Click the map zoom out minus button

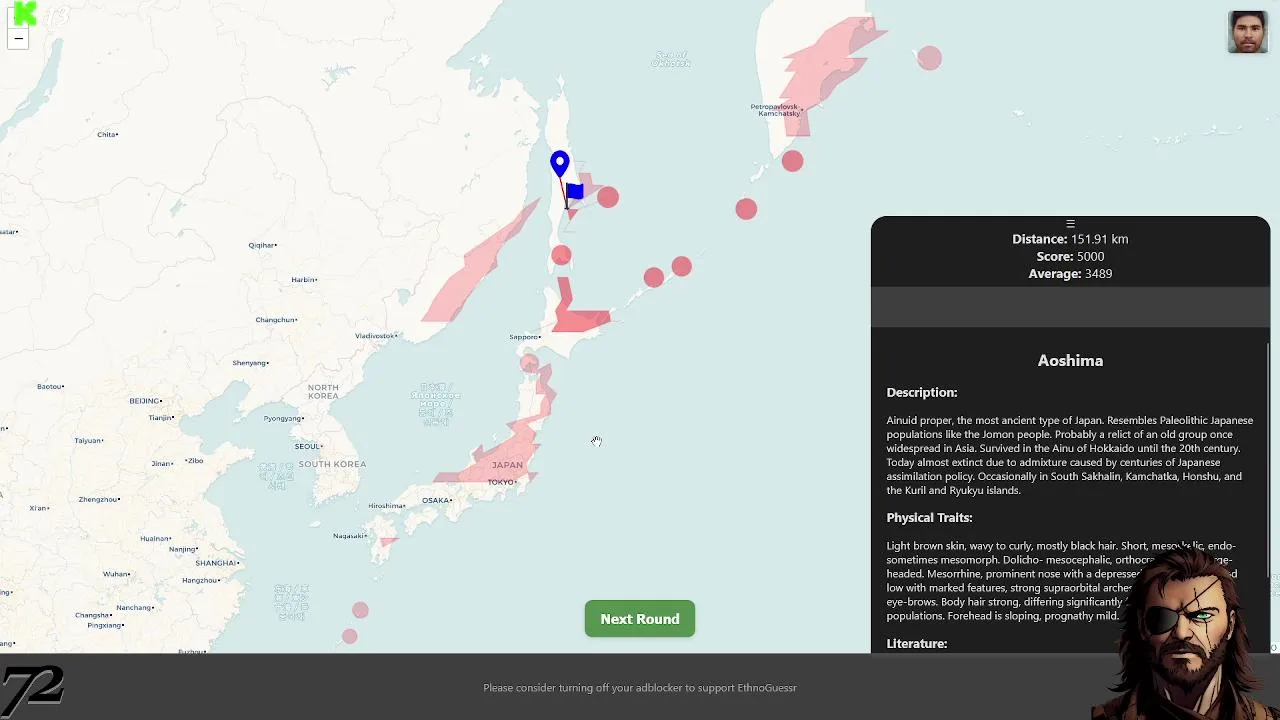point(18,39)
